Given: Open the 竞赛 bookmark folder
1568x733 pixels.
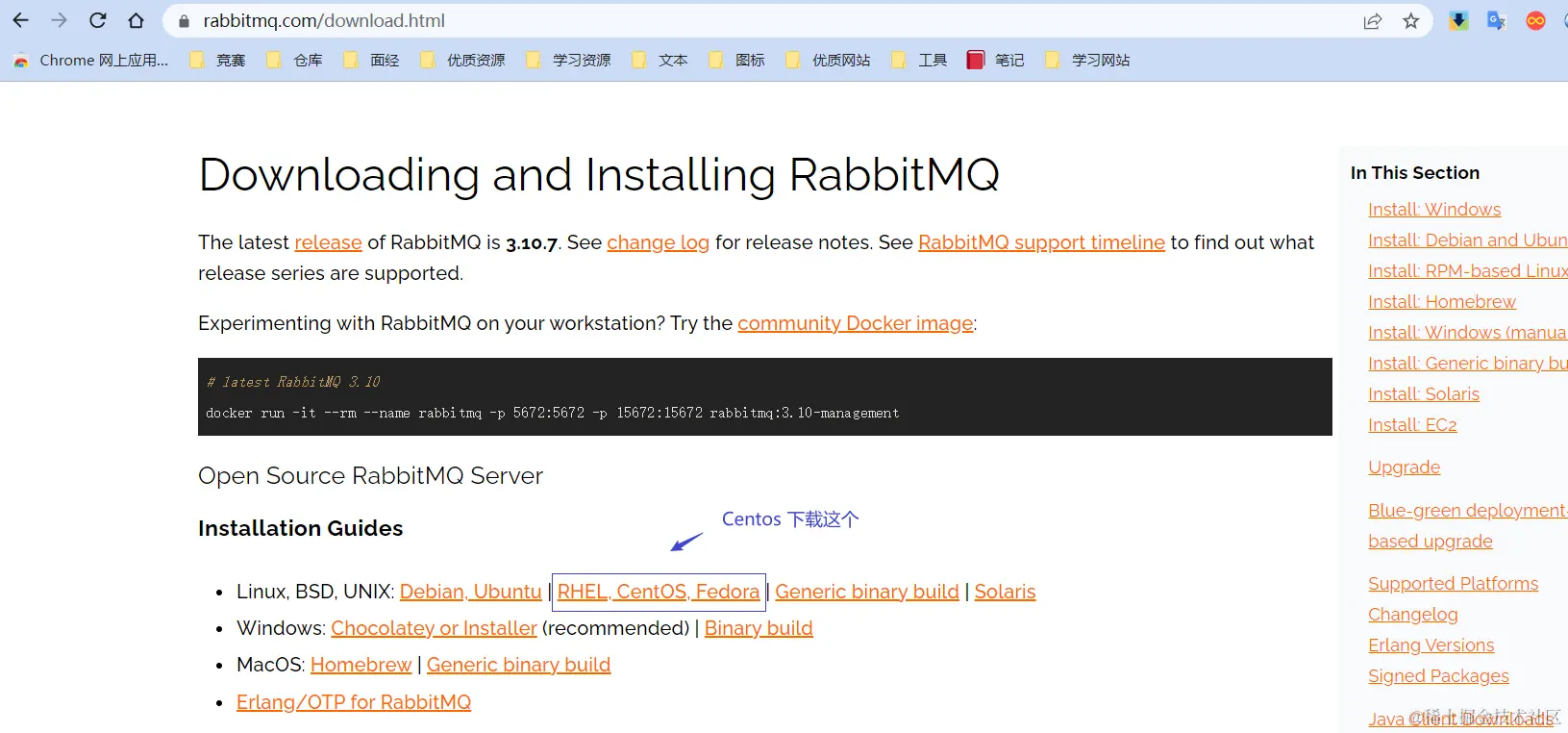Looking at the screenshot, I should 218,60.
